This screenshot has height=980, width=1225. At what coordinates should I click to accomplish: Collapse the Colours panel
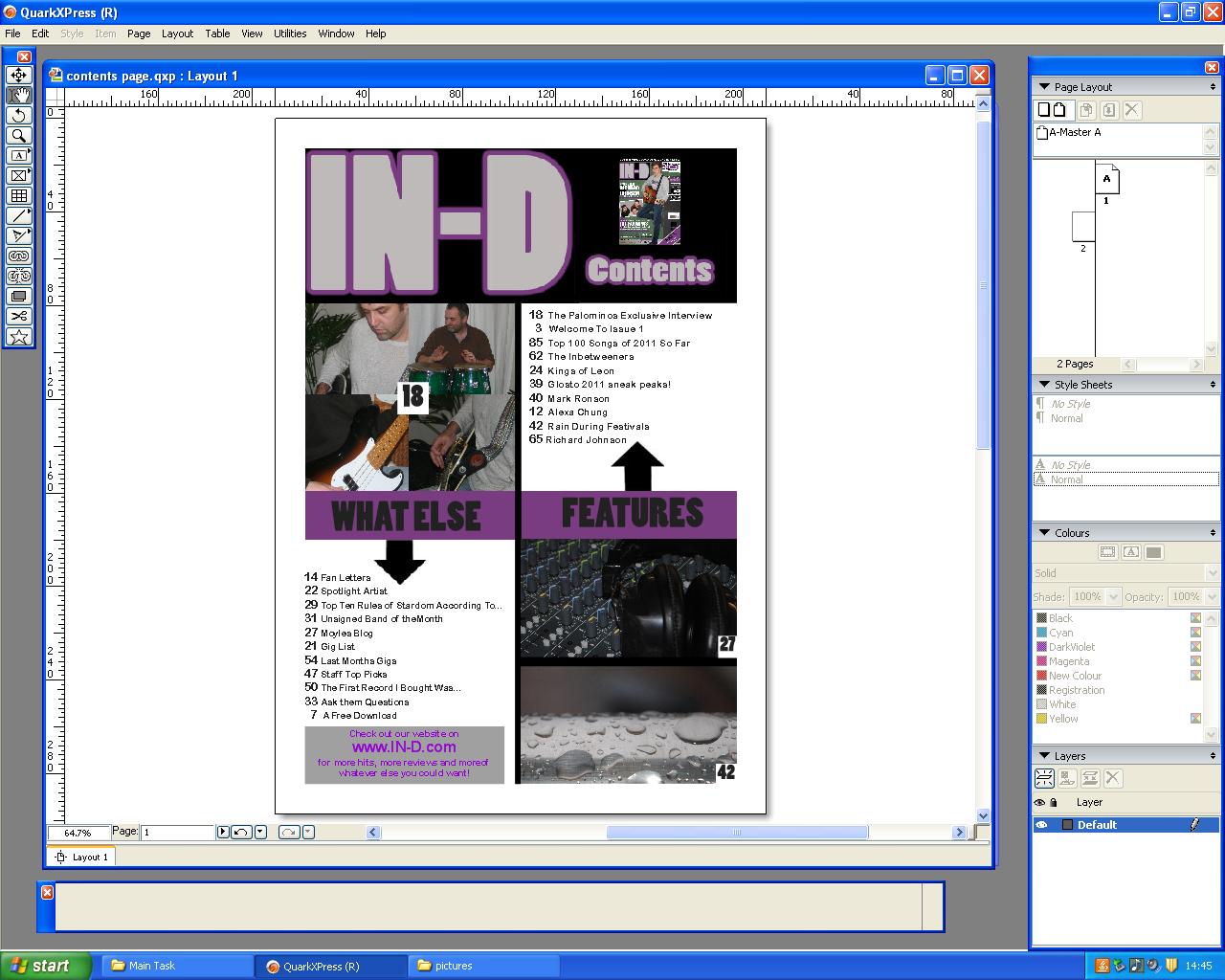[1044, 533]
